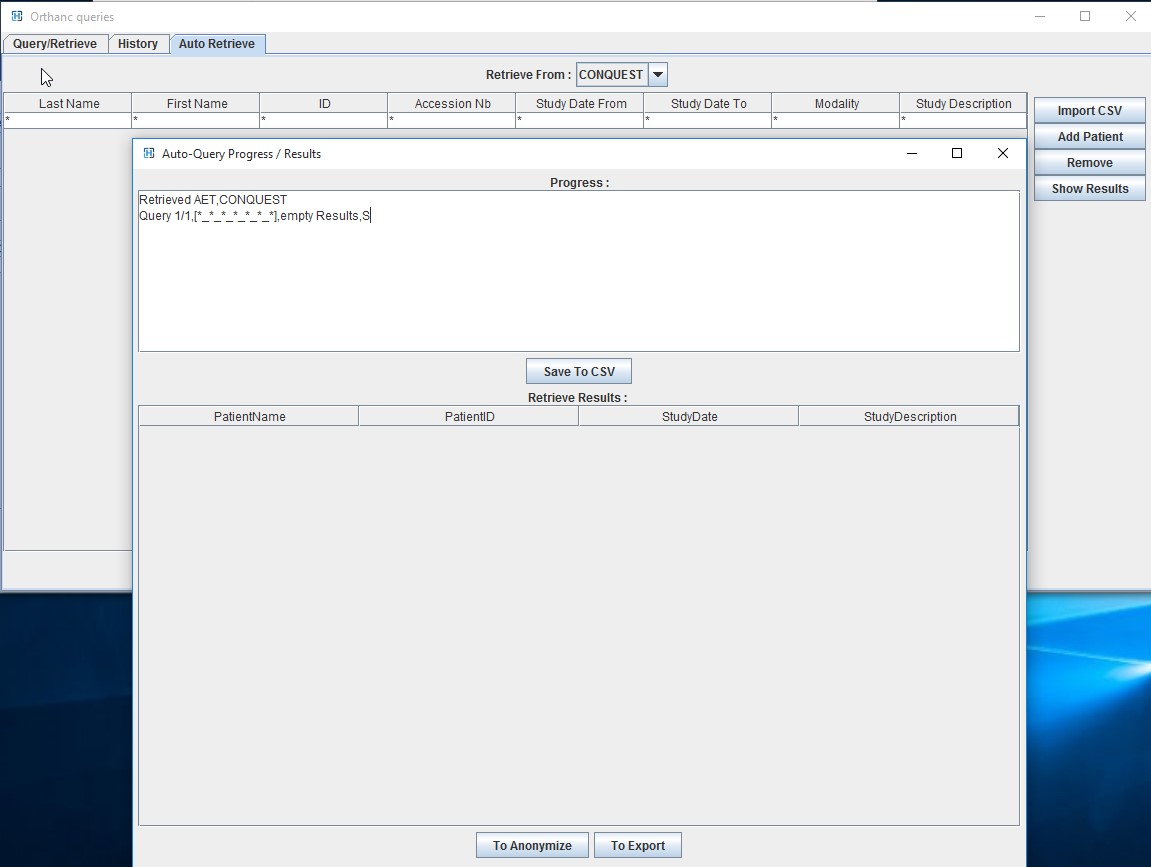
Task: Click inside the Progress text area
Action: coord(578,270)
